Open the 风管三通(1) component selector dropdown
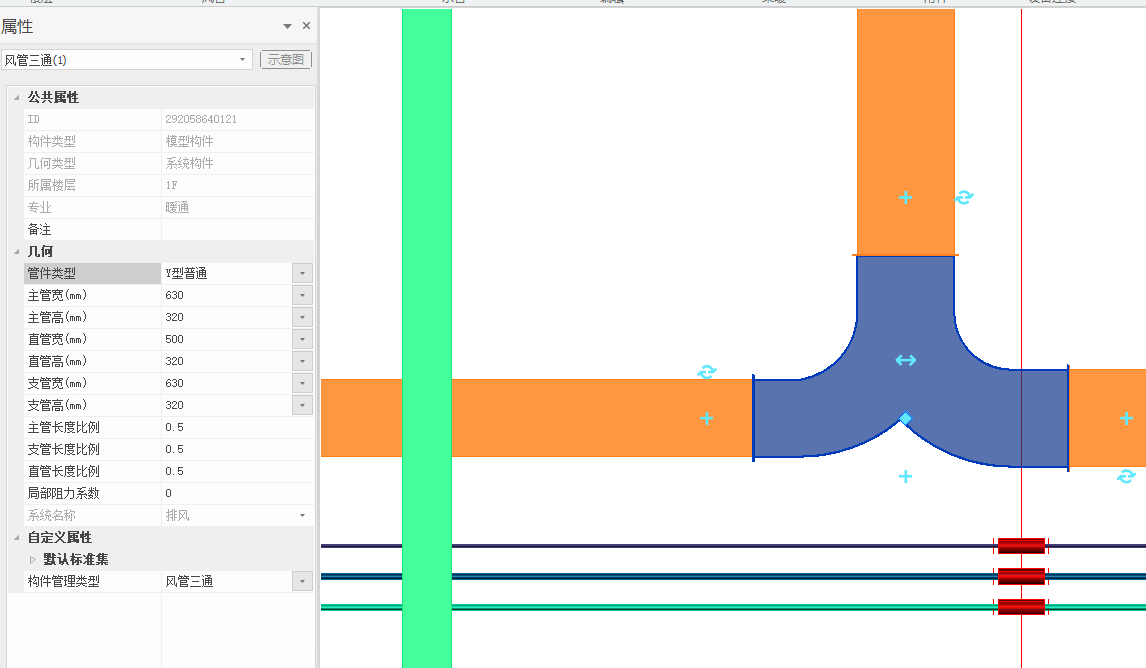1146x668 pixels. [x=242, y=60]
